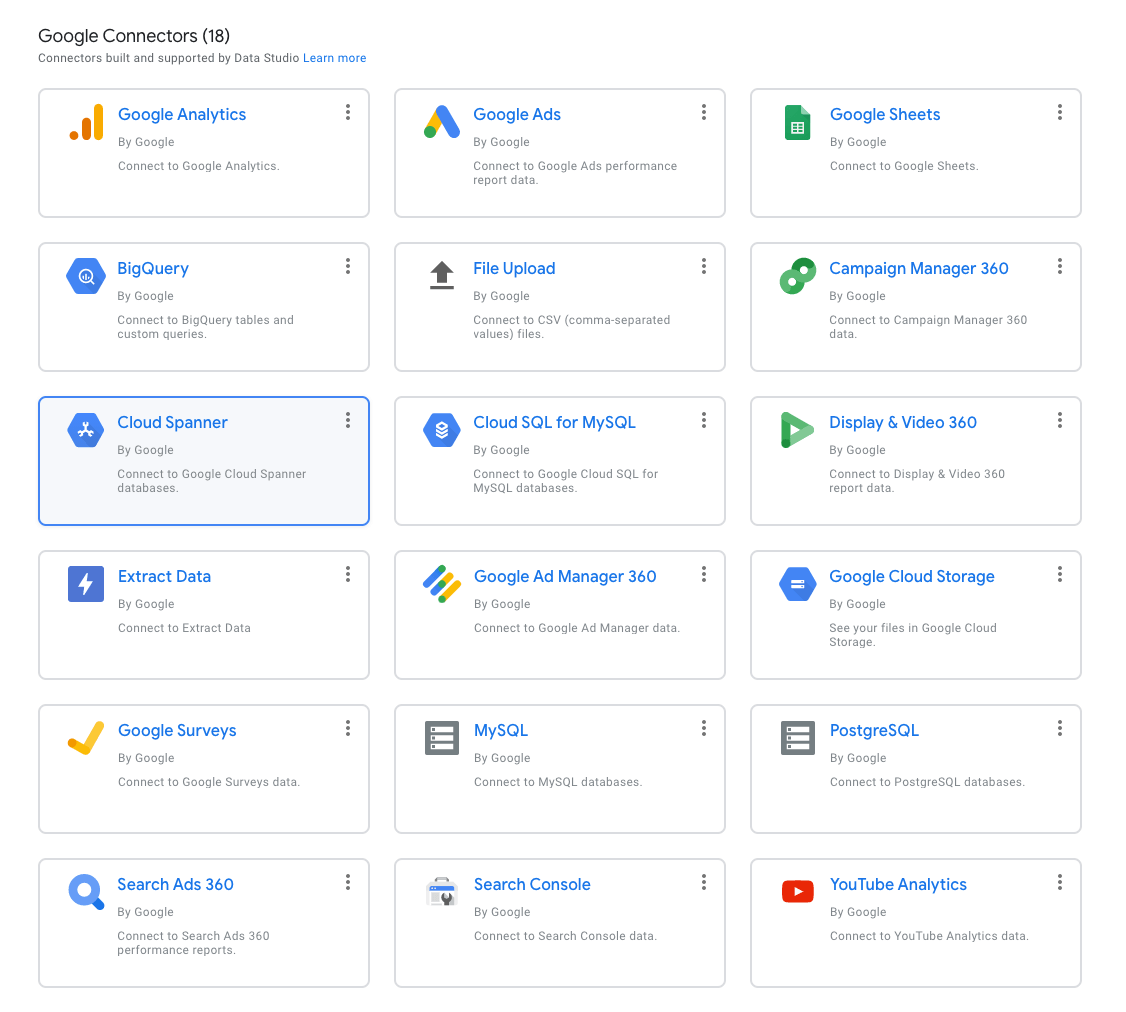The image size is (1126, 1012).
Task: Click 'Connect to CSV (comma-separated values) files.' text
Action: pyautogui.click(x=572, y=327)
